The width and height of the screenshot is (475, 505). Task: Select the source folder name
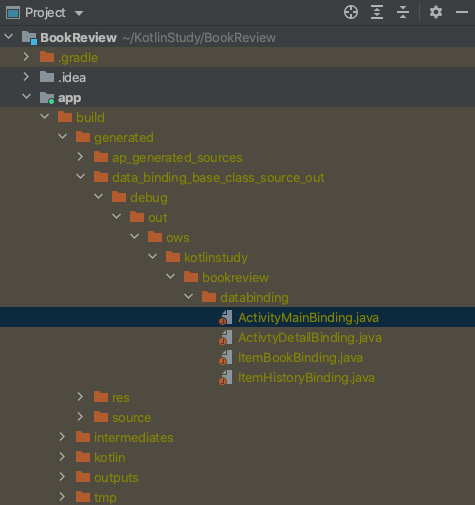132,418
